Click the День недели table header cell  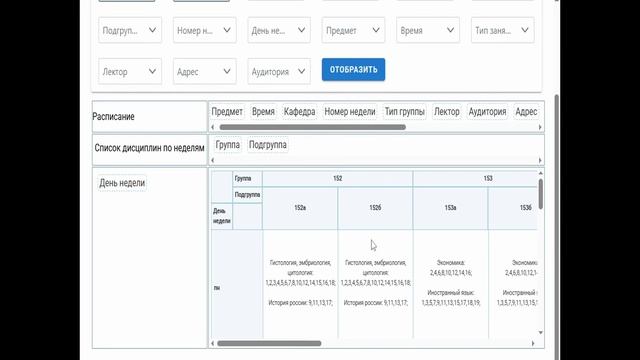(222, 216)
